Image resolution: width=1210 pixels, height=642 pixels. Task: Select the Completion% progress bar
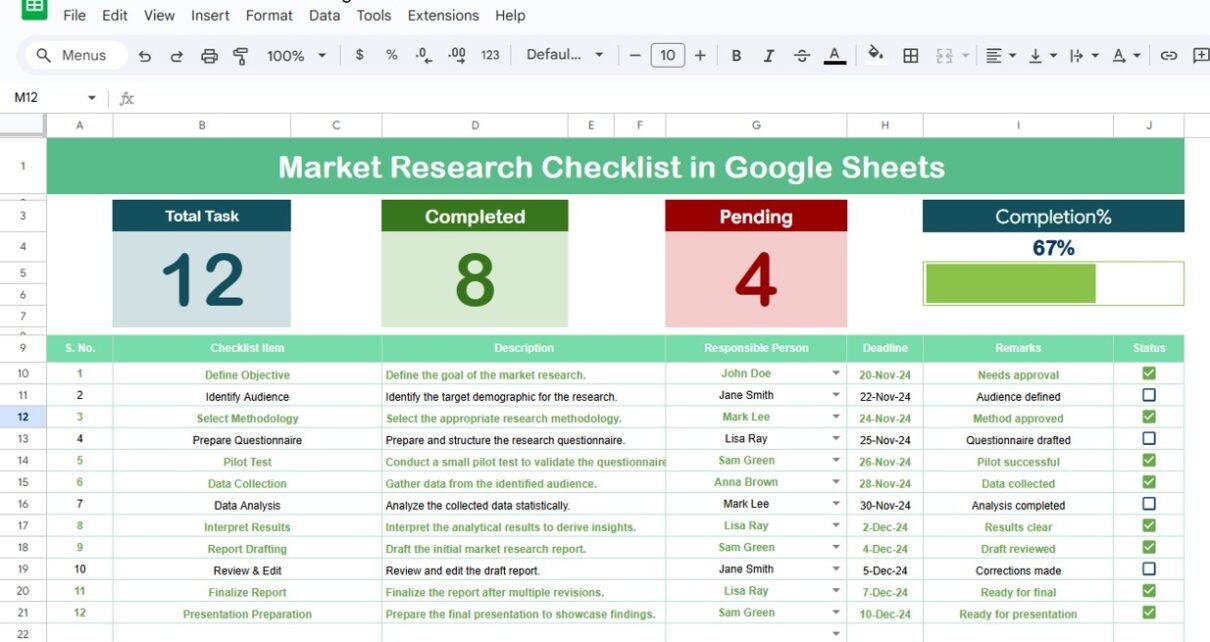tap(1053, 283)
